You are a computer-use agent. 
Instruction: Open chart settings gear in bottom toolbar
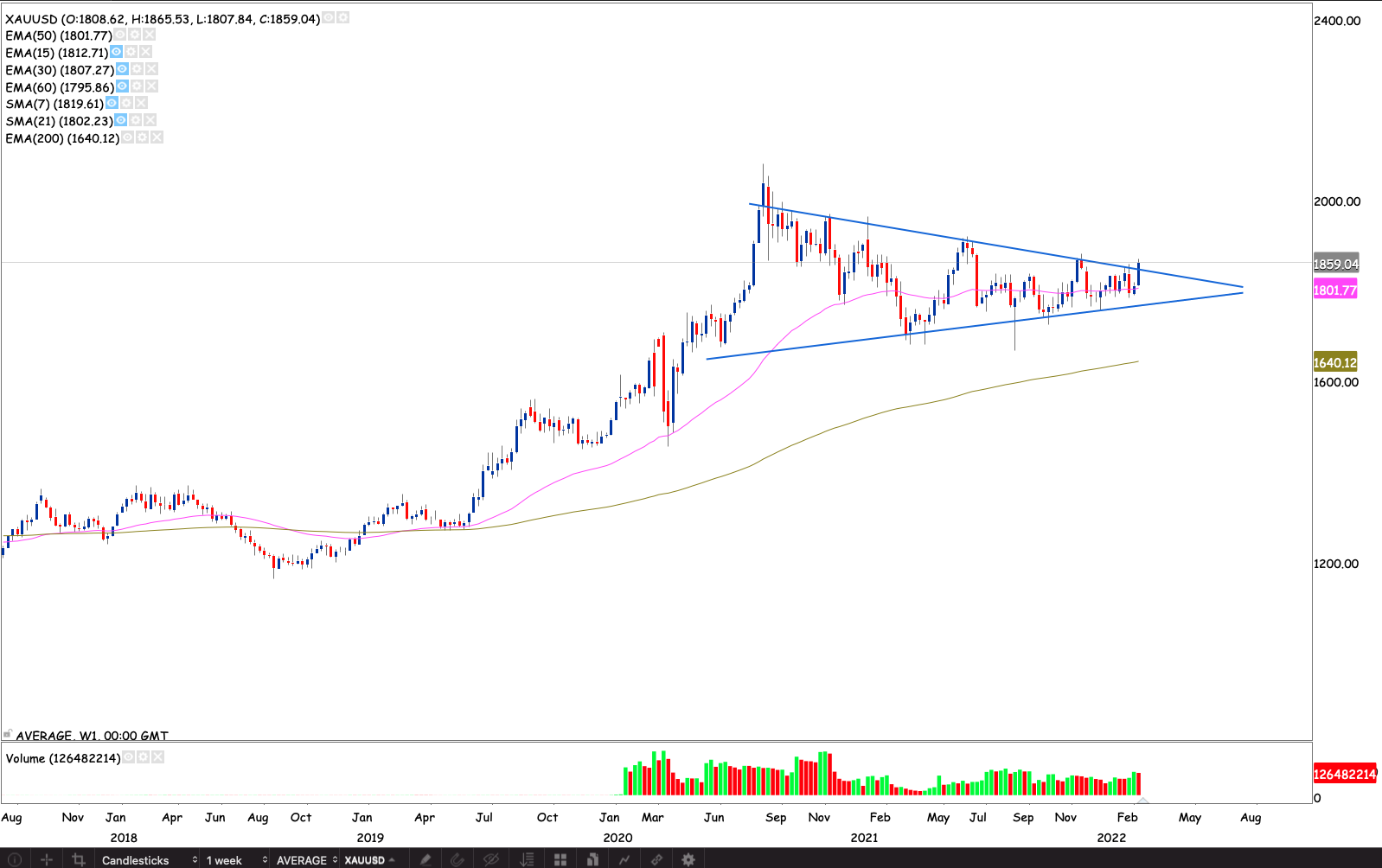688,859
